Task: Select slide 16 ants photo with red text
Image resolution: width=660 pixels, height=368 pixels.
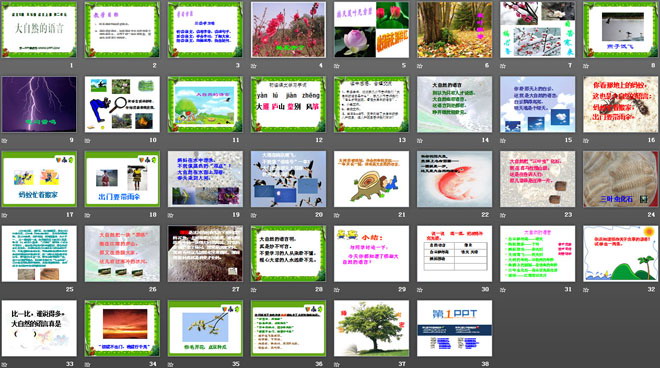Action: (x=621, y=104)
